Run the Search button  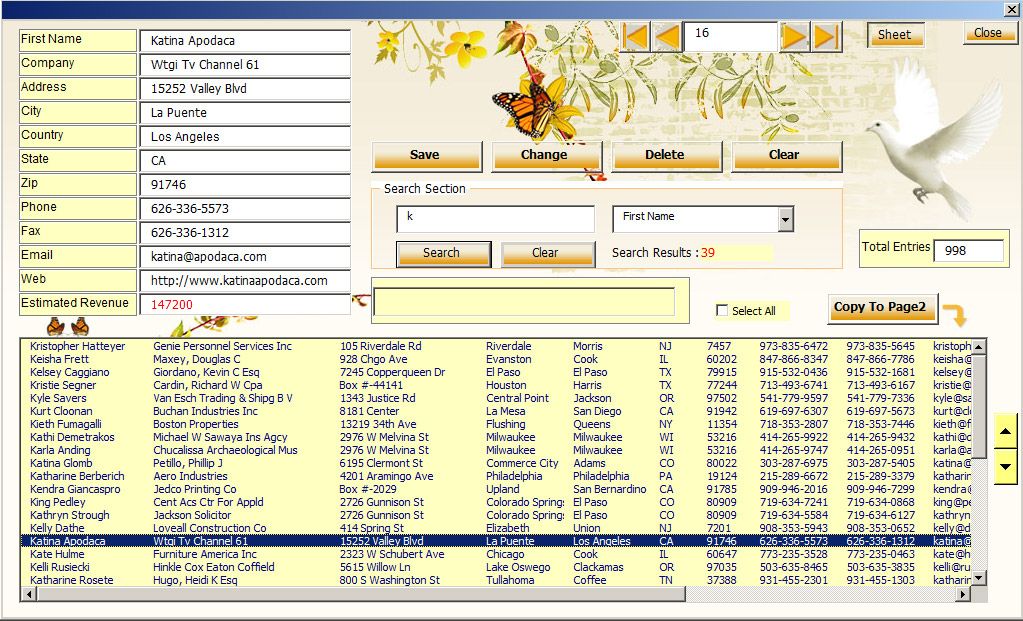tap(444, 254)
